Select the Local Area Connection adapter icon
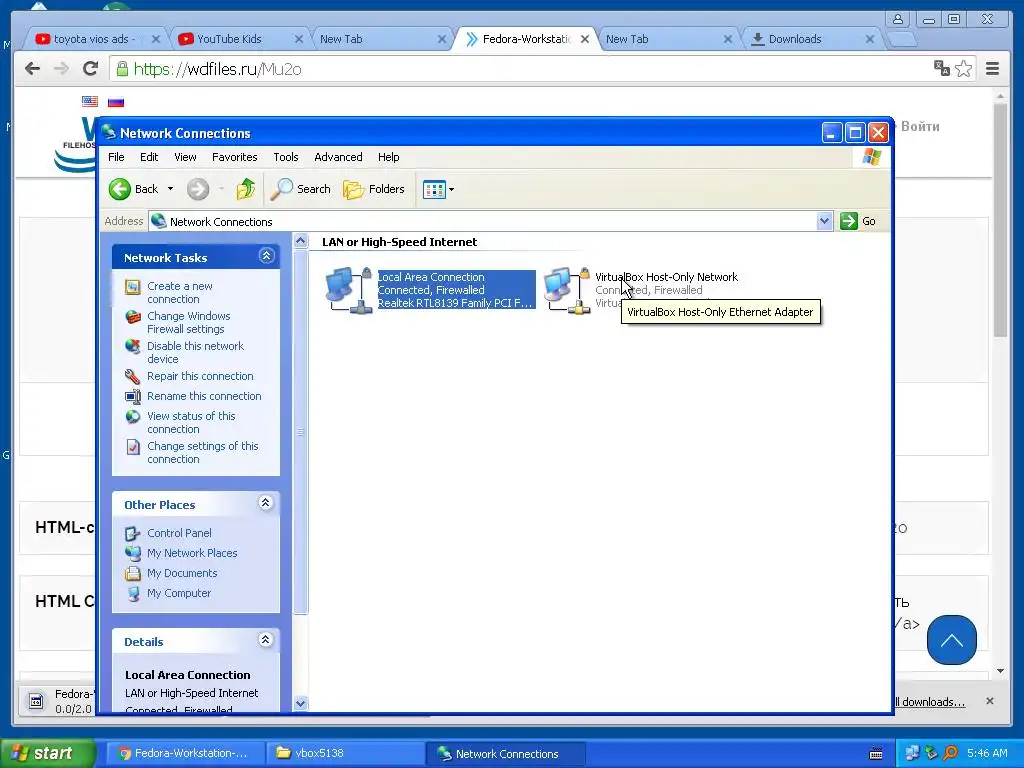 click(x=349, y=290)
